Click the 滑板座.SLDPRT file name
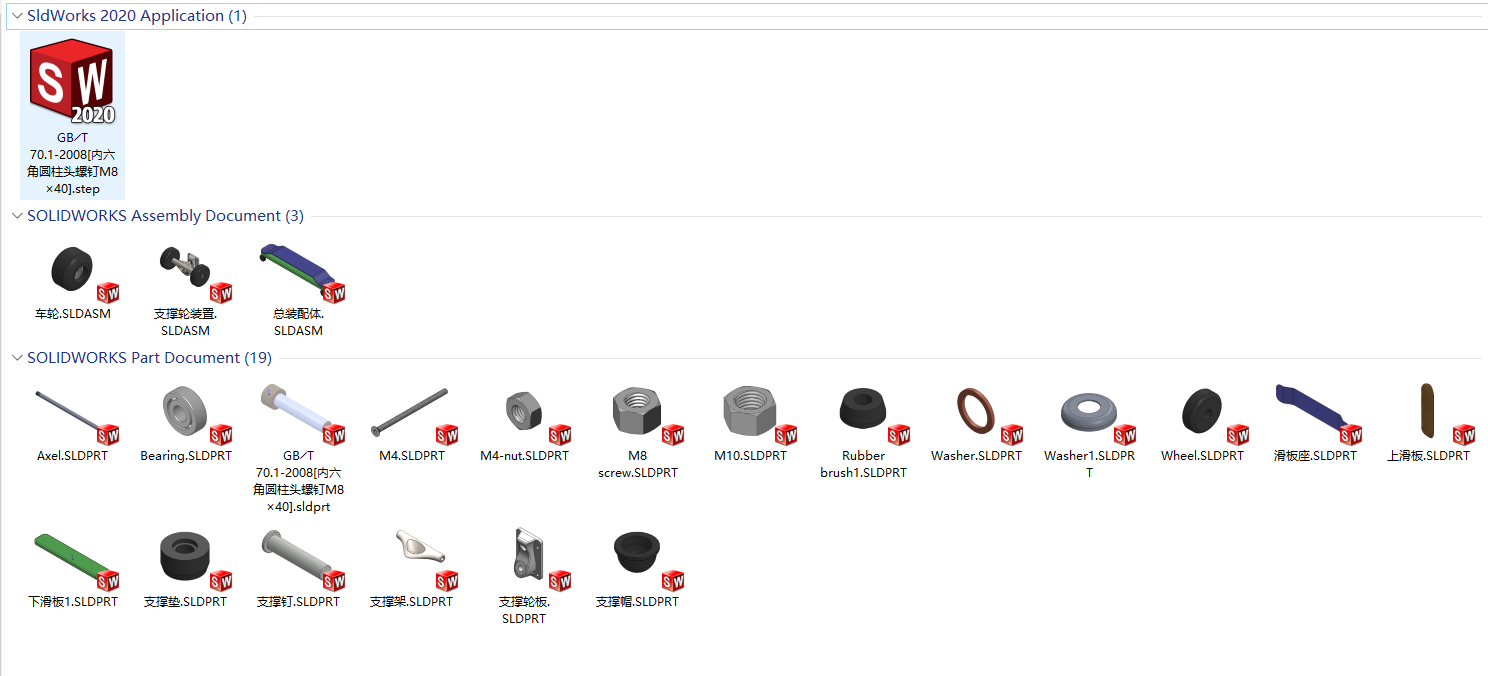 [1316, 456]
